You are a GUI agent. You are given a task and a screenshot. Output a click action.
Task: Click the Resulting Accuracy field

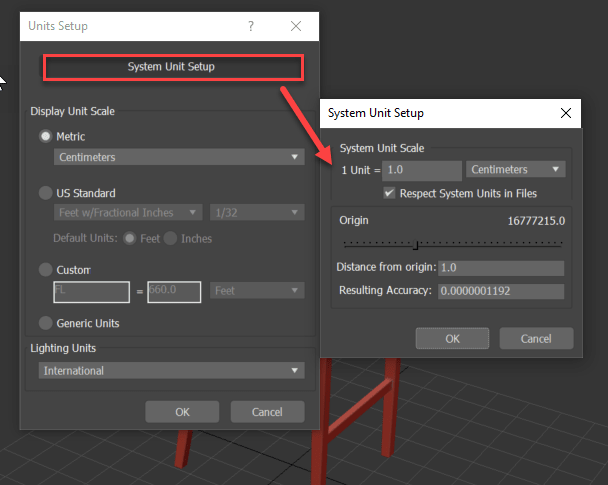pos(501,291)
